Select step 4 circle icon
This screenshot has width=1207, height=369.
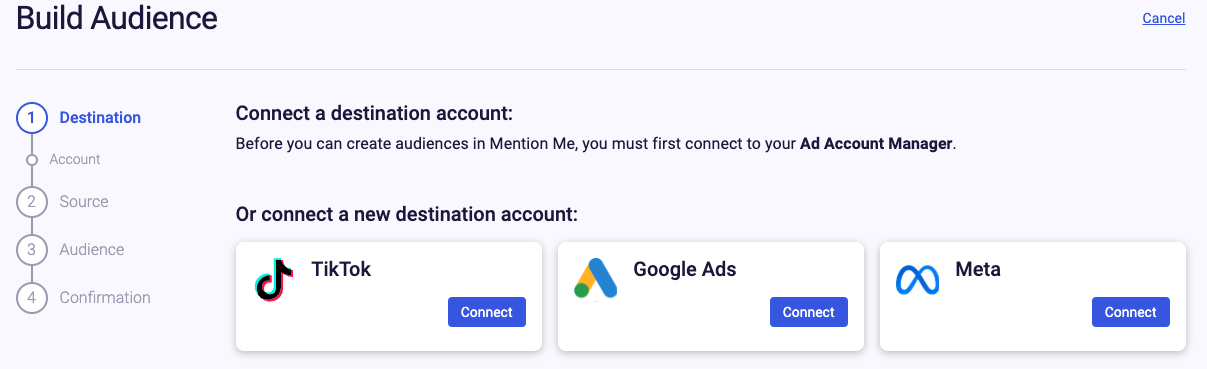click(32, 298)
